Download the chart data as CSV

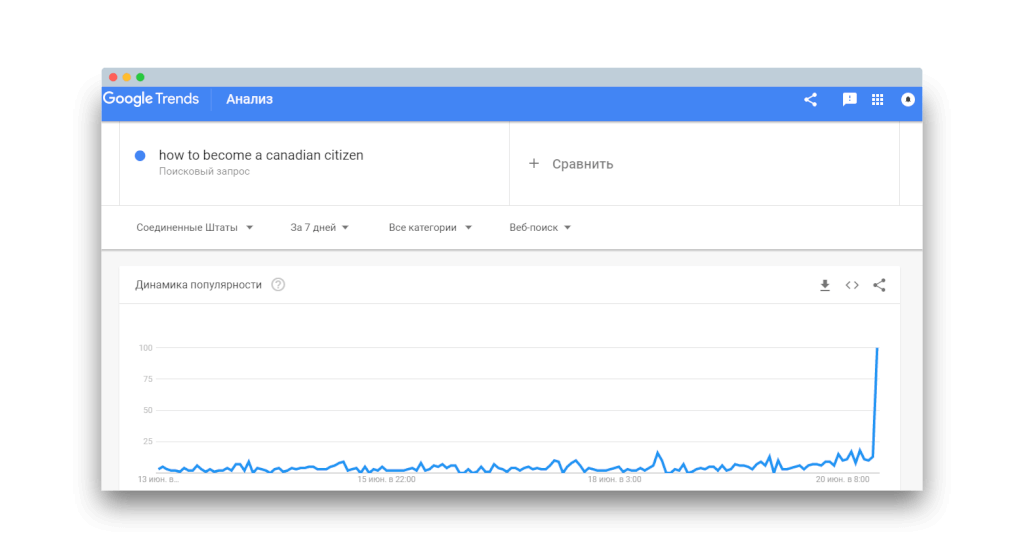(825, 285)
